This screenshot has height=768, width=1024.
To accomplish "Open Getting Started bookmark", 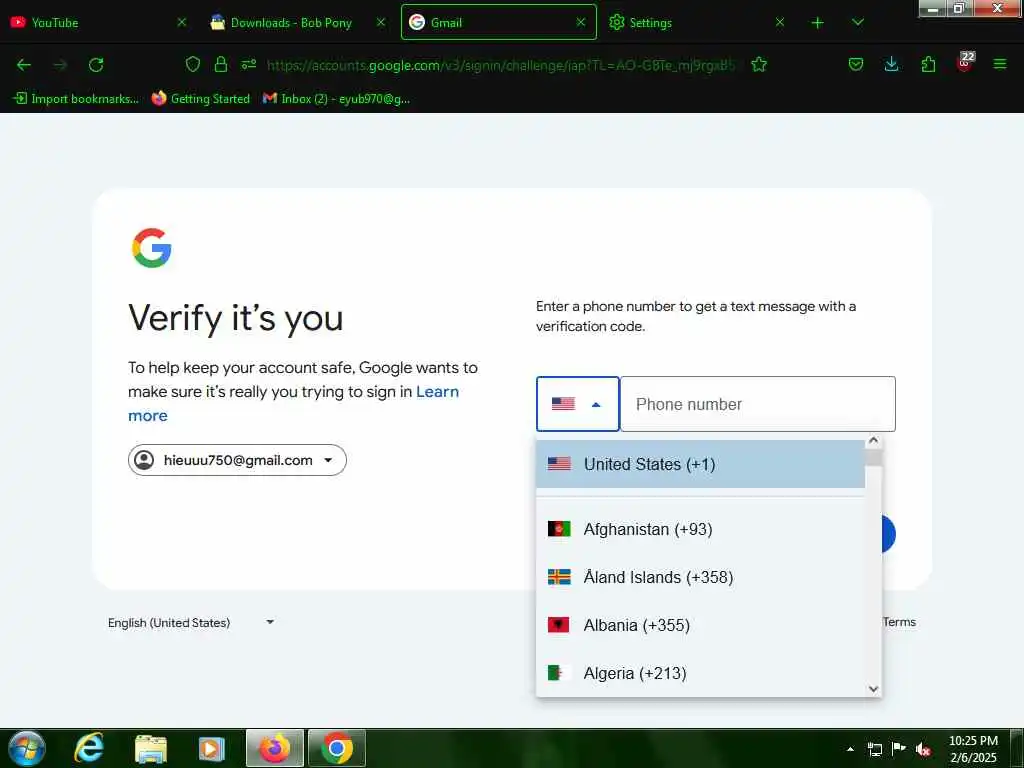I will click(x=200, y=99).
